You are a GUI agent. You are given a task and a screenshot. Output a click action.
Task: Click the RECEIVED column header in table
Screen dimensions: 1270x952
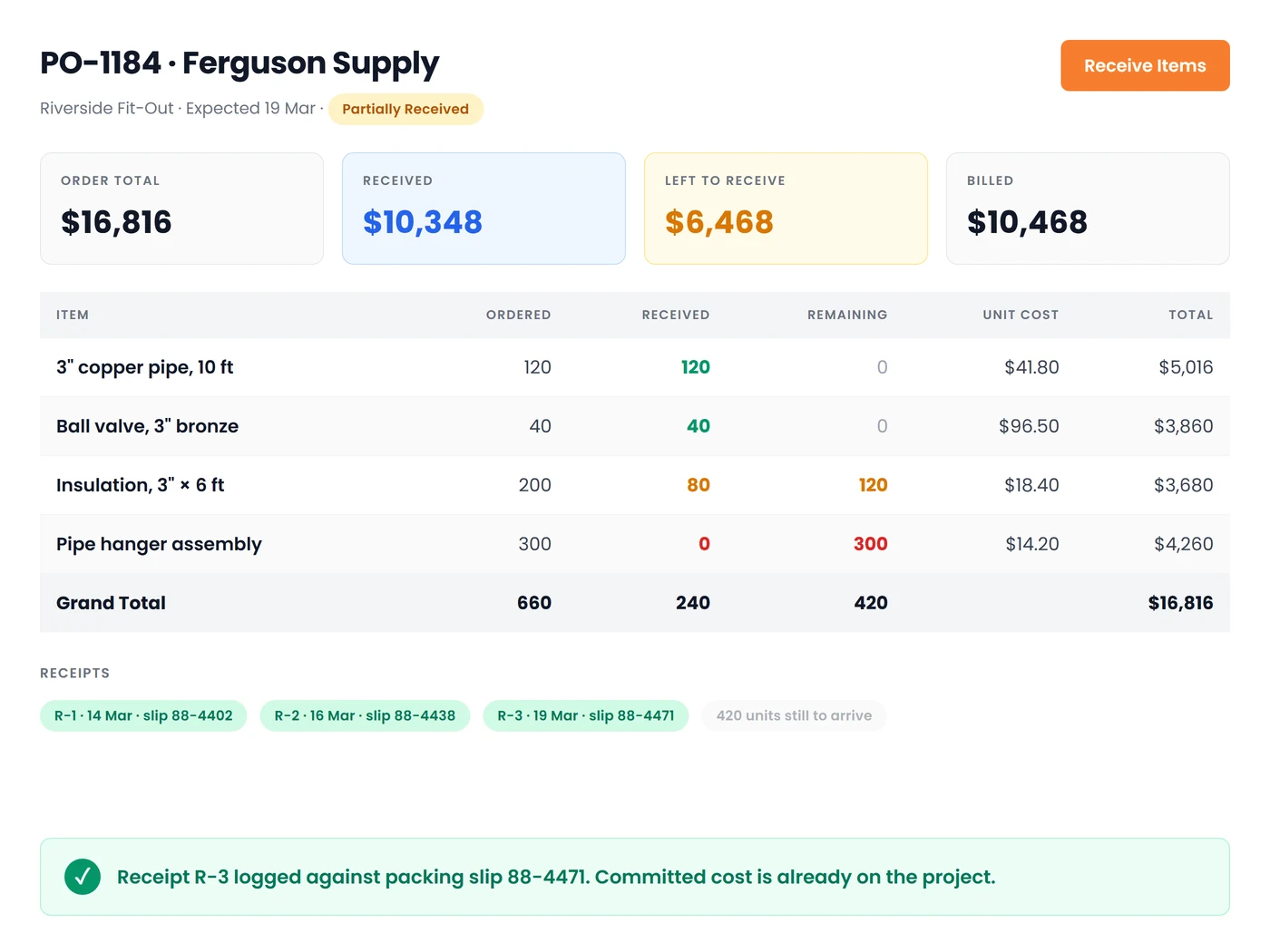(676, 315)
